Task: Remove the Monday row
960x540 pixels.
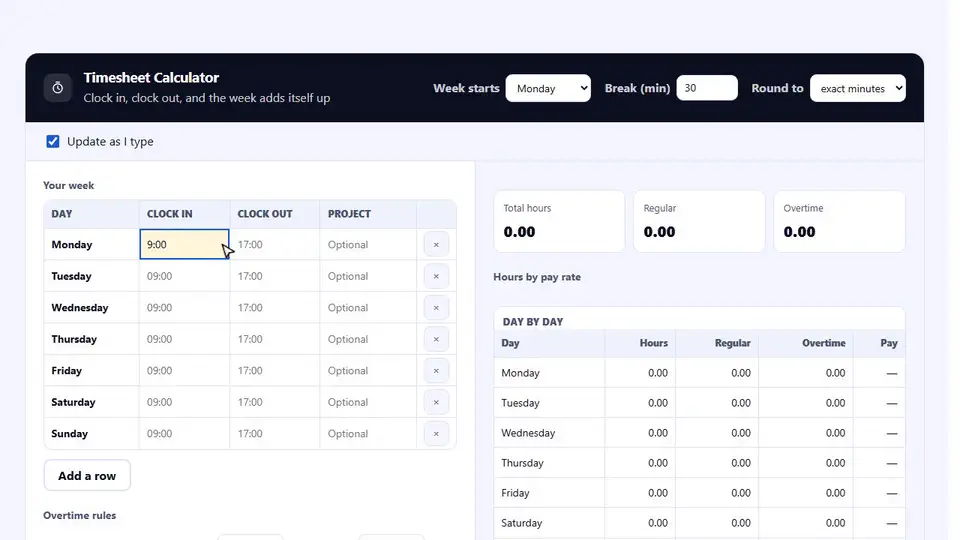Action: (x=436, y=244)
